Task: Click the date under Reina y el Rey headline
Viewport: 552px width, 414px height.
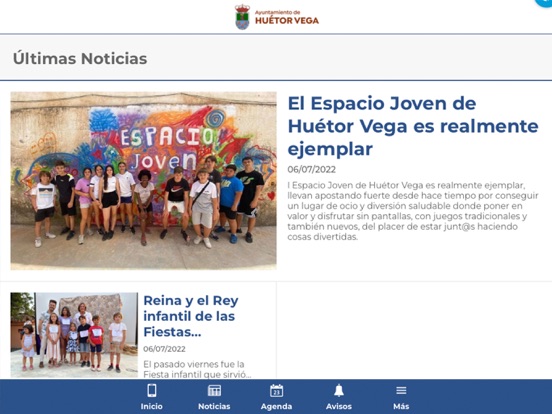Action: pos(164,349)
